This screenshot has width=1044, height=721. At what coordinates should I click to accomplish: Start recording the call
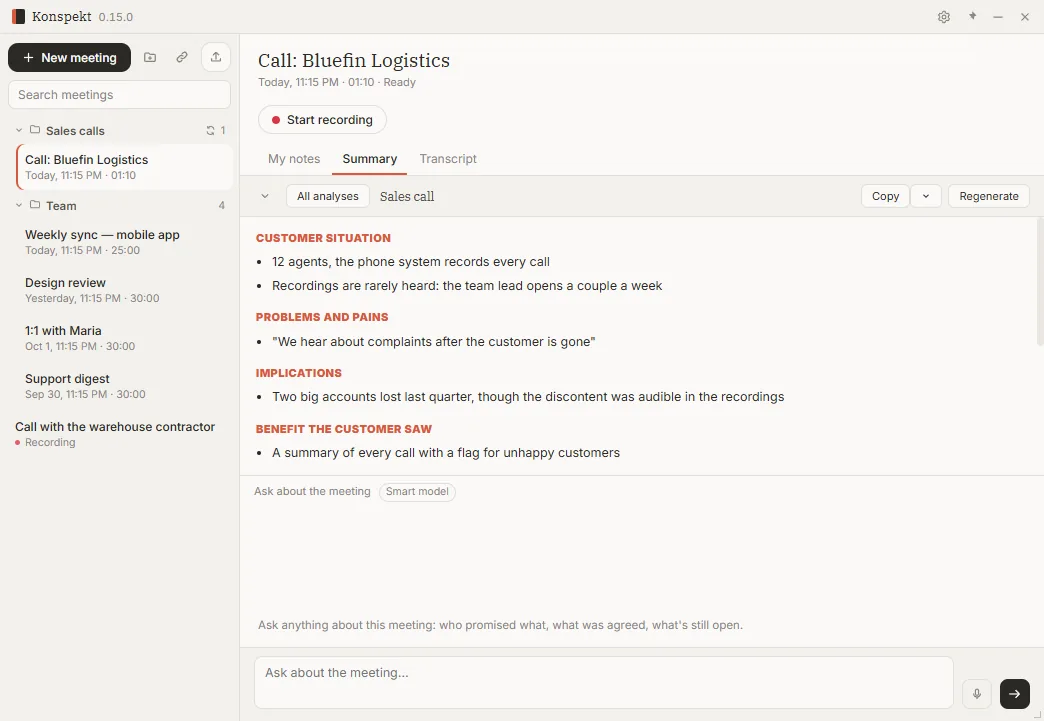[x=322, y=120]
